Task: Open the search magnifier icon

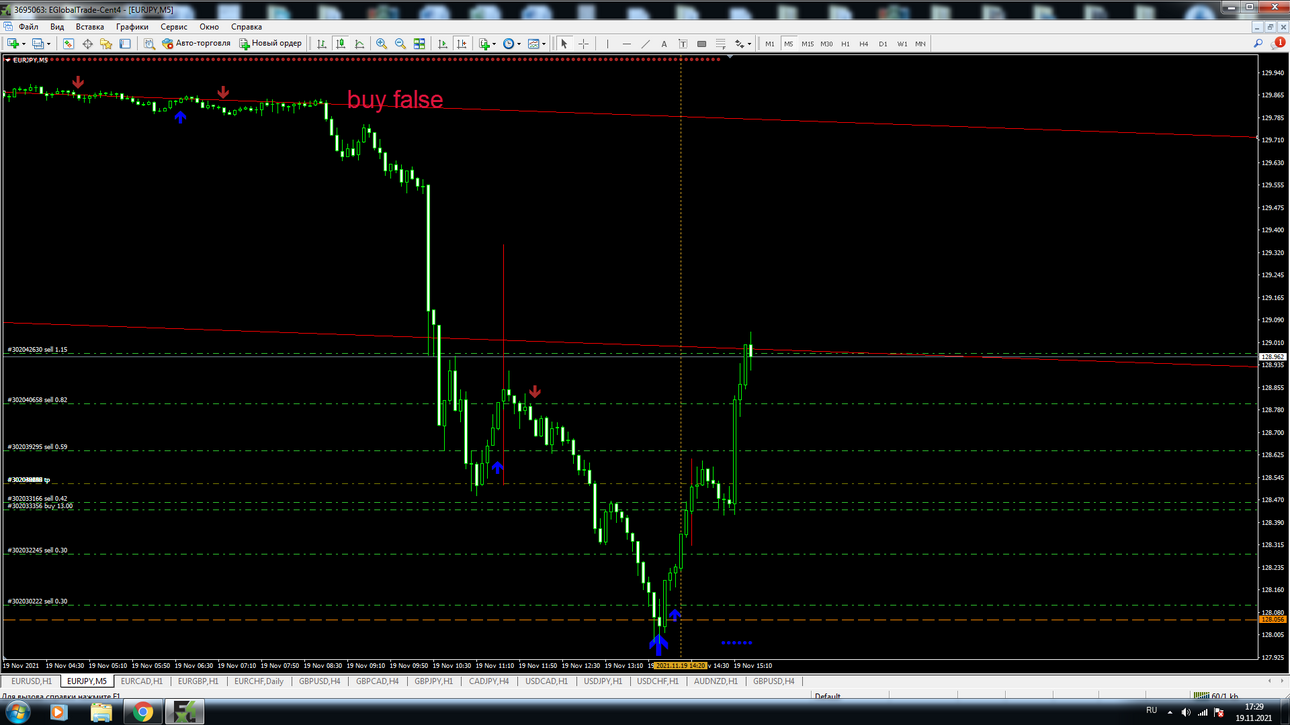Action: coord(1258,44)
